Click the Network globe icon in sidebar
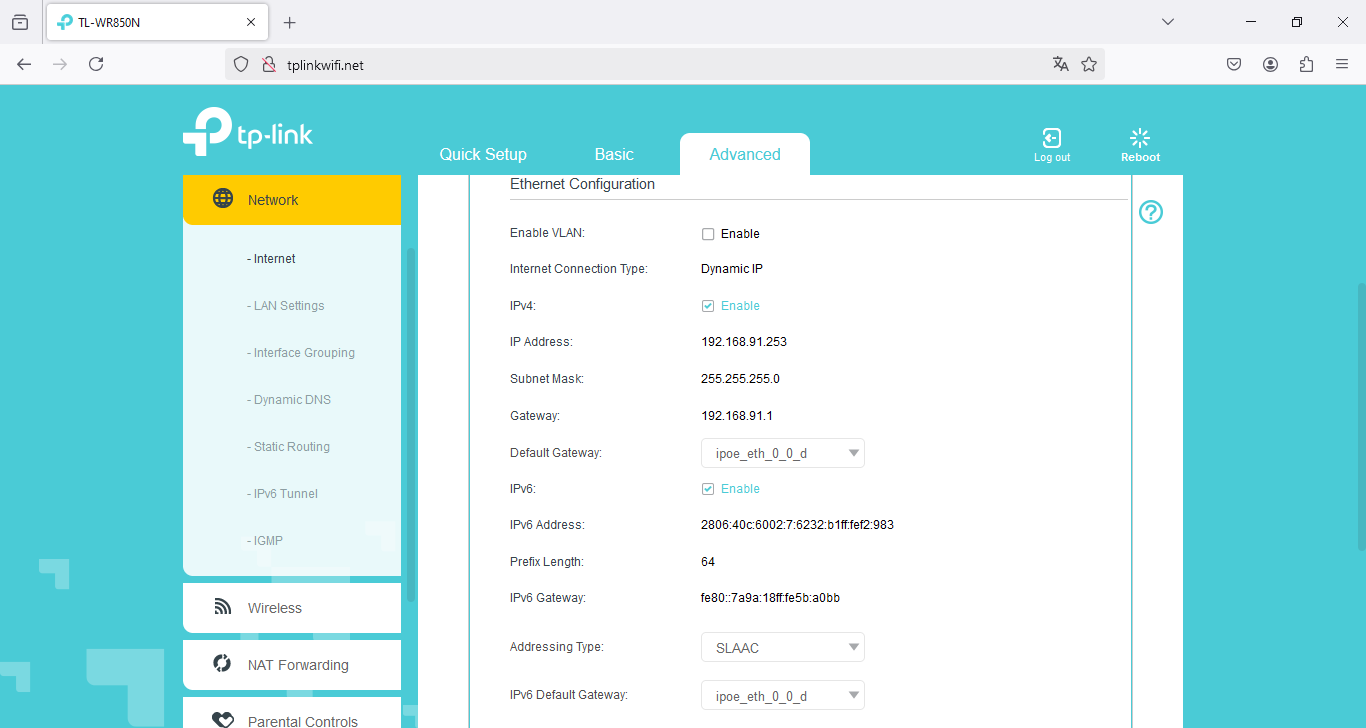Image resolution: width=1366 pixels, height=728 pixels. coord(223,199)
